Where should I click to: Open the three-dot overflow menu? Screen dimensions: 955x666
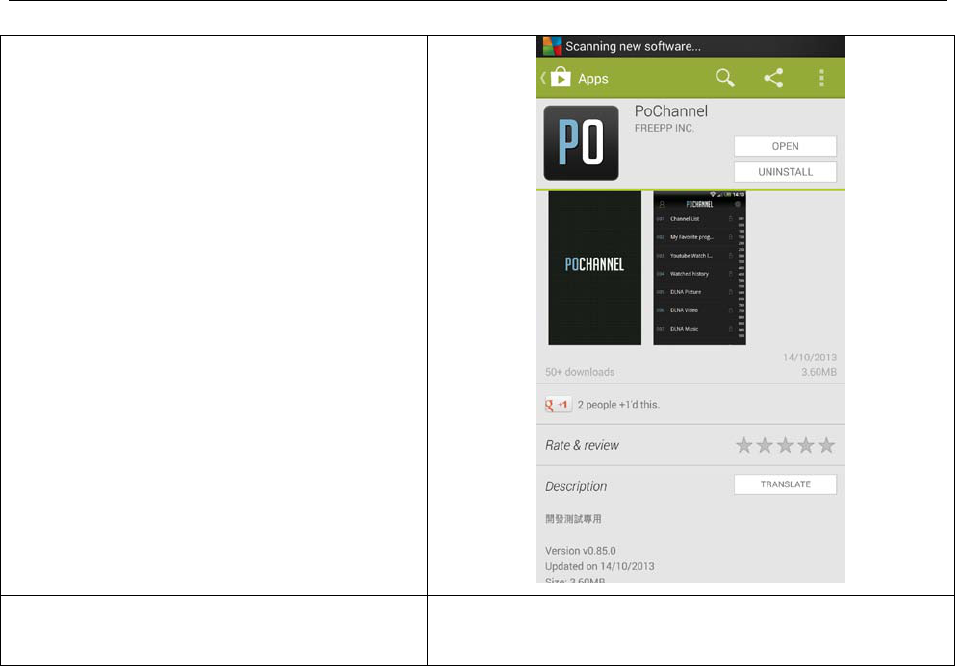[821, 78]
